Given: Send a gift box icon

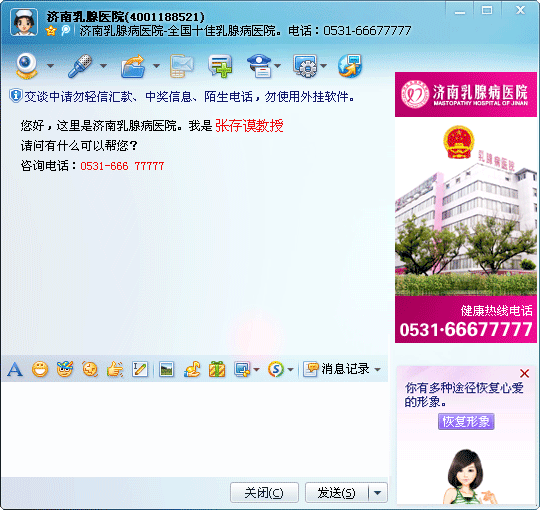Looking at the screenshot, I should 217,370.
